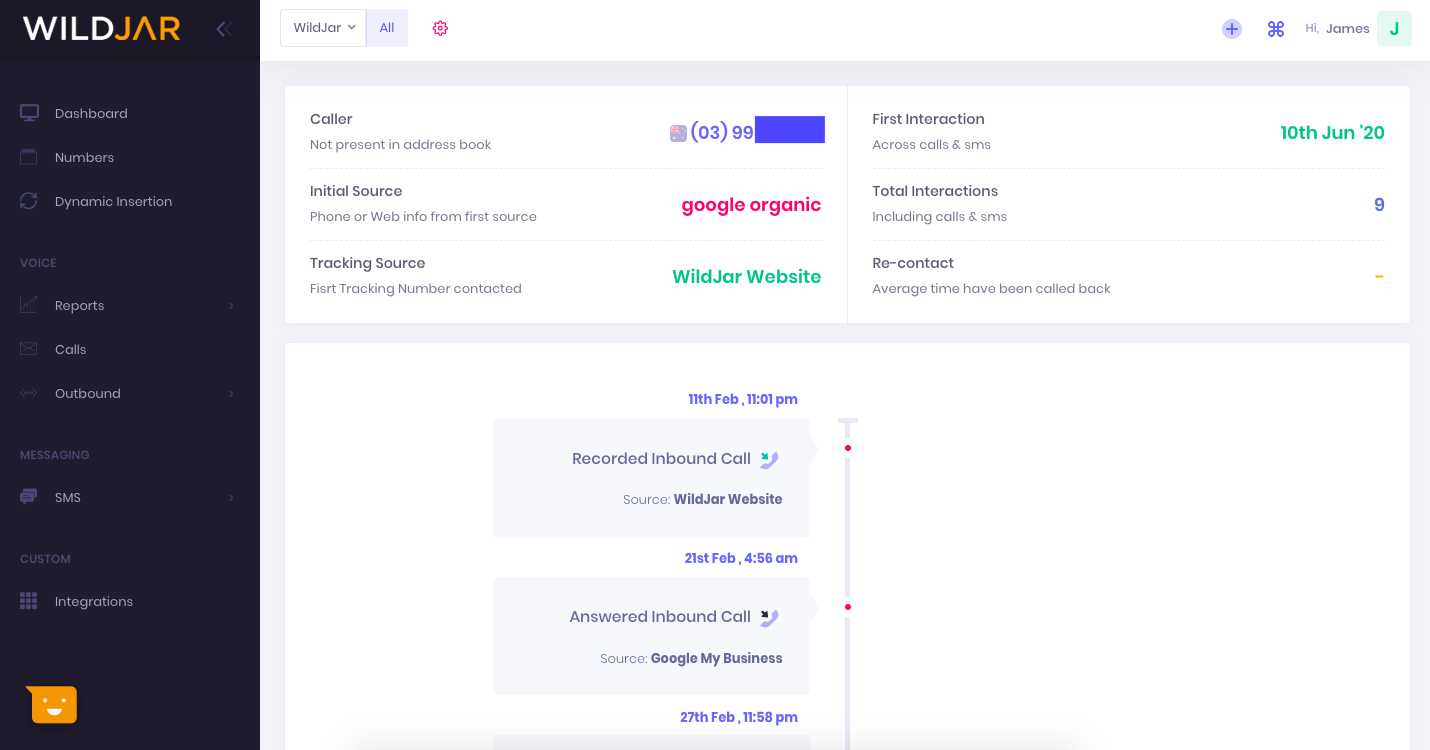Click the caller's phone number

(750, 130)
